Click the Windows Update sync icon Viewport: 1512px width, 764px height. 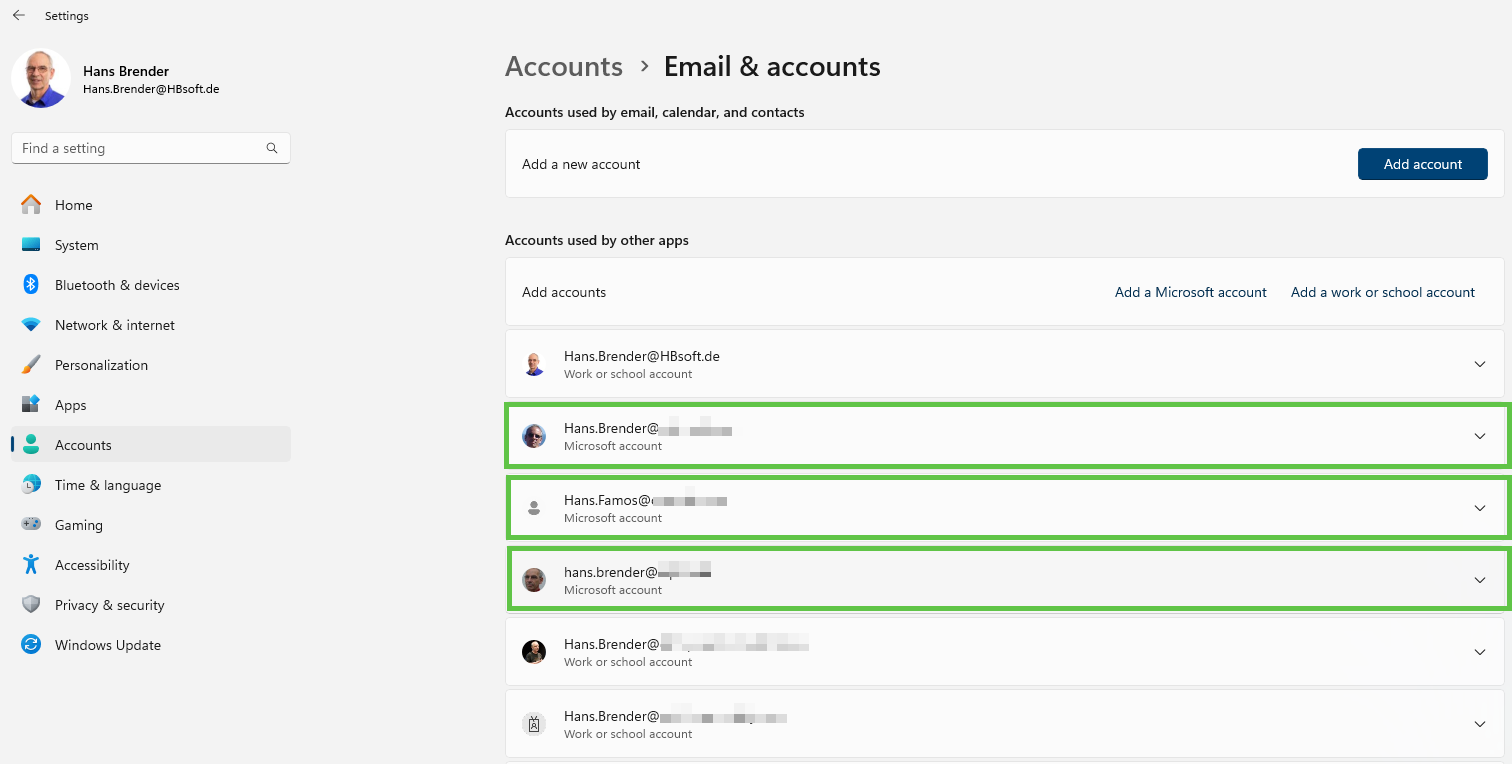pos(31,645)
